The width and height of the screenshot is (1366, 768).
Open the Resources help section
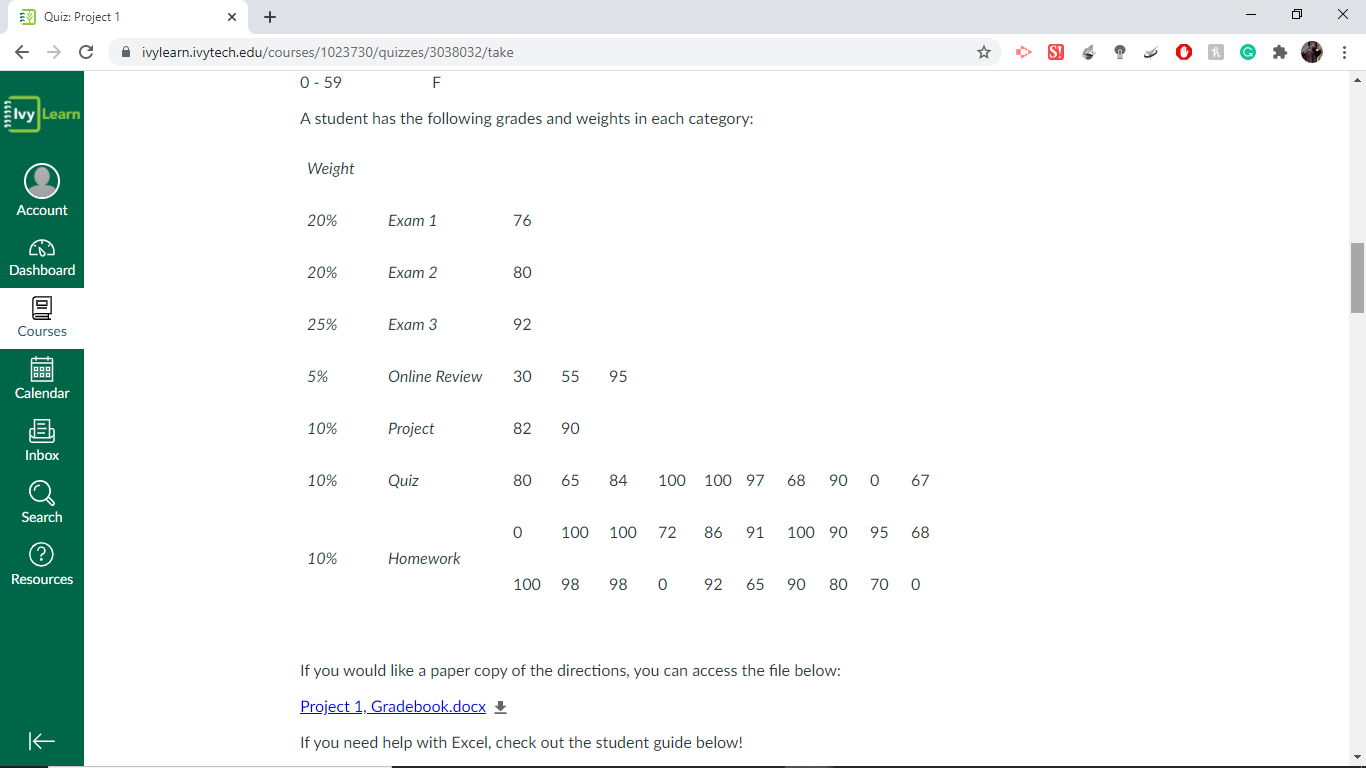tap(41, 564)
